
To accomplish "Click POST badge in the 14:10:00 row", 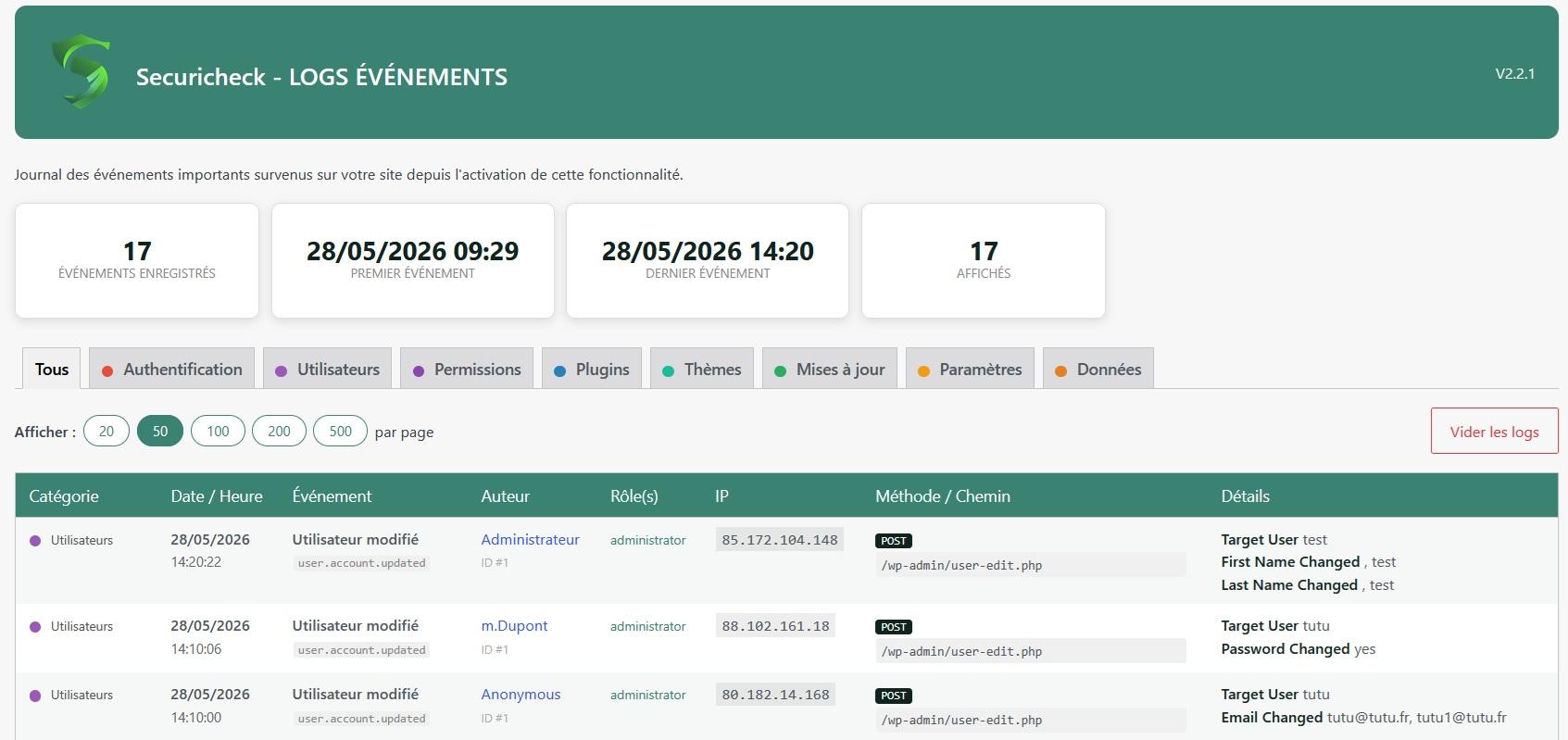I will pyautogui.click(x=894, y=696).
